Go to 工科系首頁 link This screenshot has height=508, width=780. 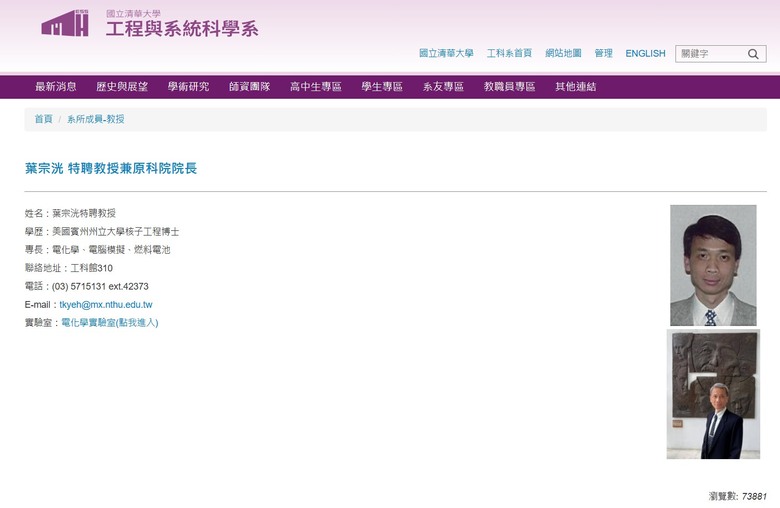pos(509,53)
